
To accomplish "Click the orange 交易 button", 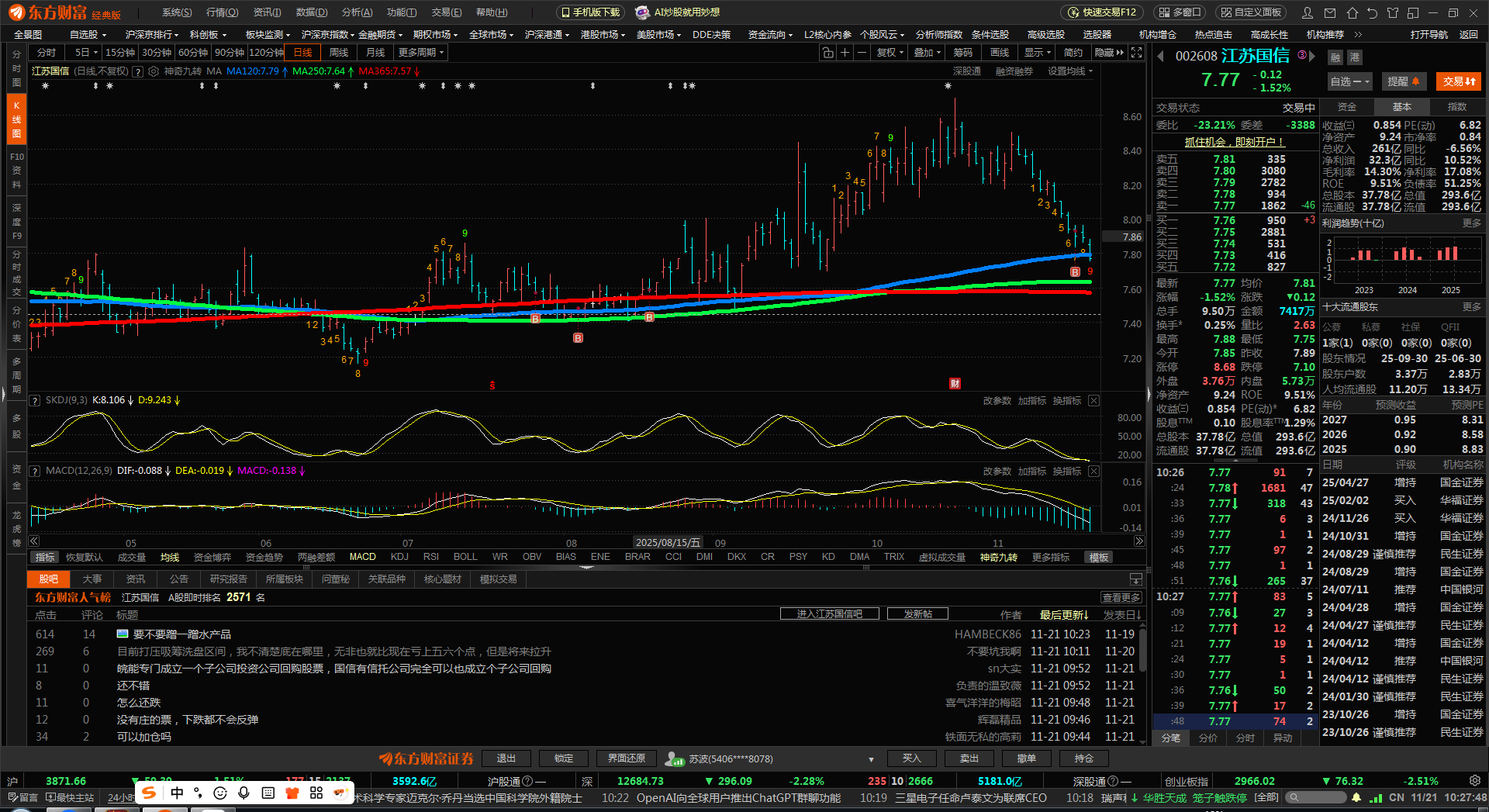I will click(1459, 81).
